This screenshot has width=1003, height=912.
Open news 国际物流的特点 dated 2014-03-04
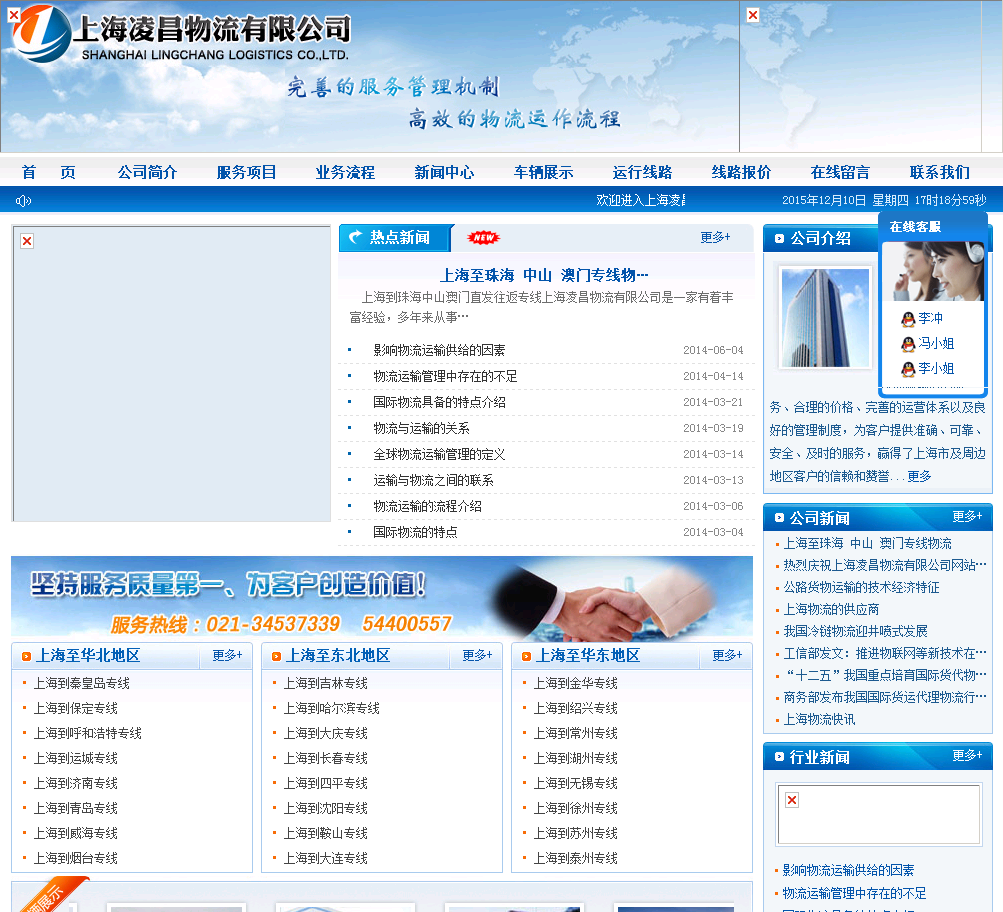tap(415, 532)
